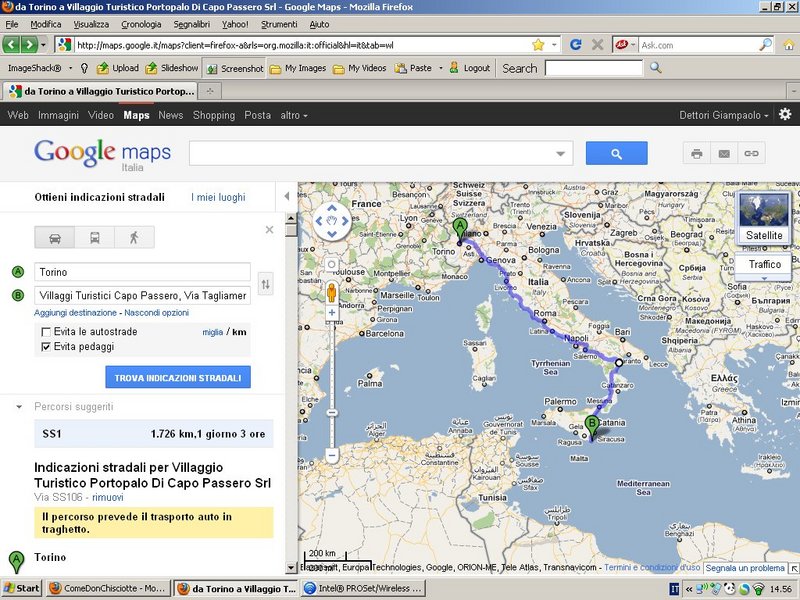The width and height of the screenshot is (800, 600).
Task: Open ComeDonChisciotte taskbar window
Action: pos(108,588)
